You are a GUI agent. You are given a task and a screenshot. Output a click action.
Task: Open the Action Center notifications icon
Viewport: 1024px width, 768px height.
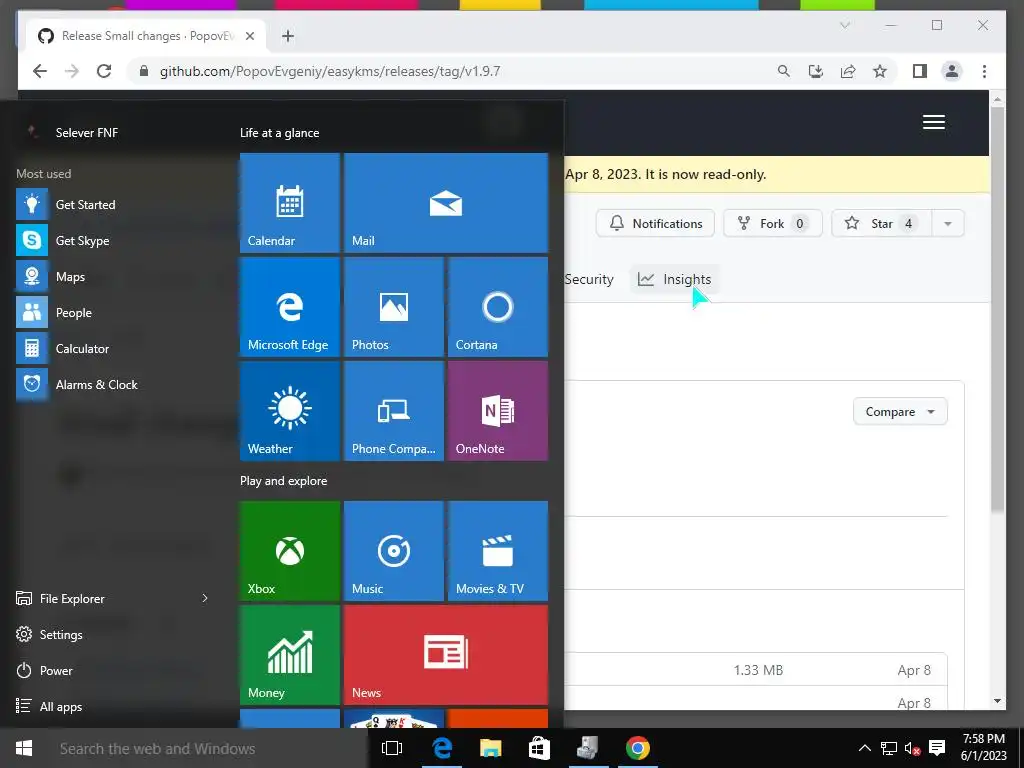[x=937, y=748]
